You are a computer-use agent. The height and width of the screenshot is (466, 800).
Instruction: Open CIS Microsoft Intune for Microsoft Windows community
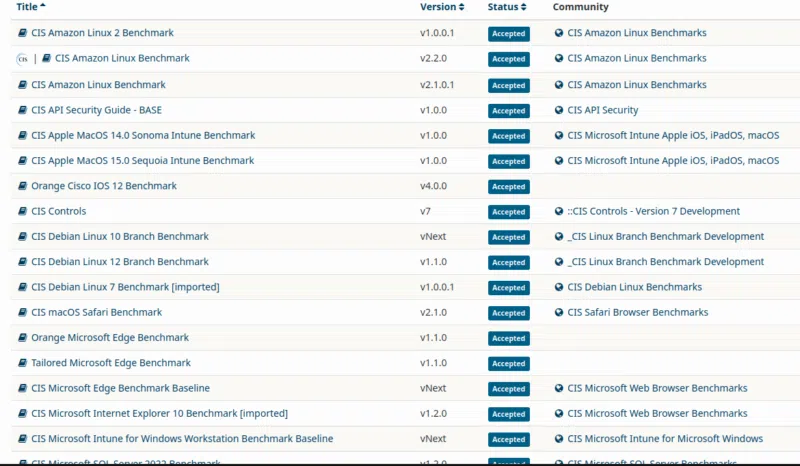(x=665, y=438)
